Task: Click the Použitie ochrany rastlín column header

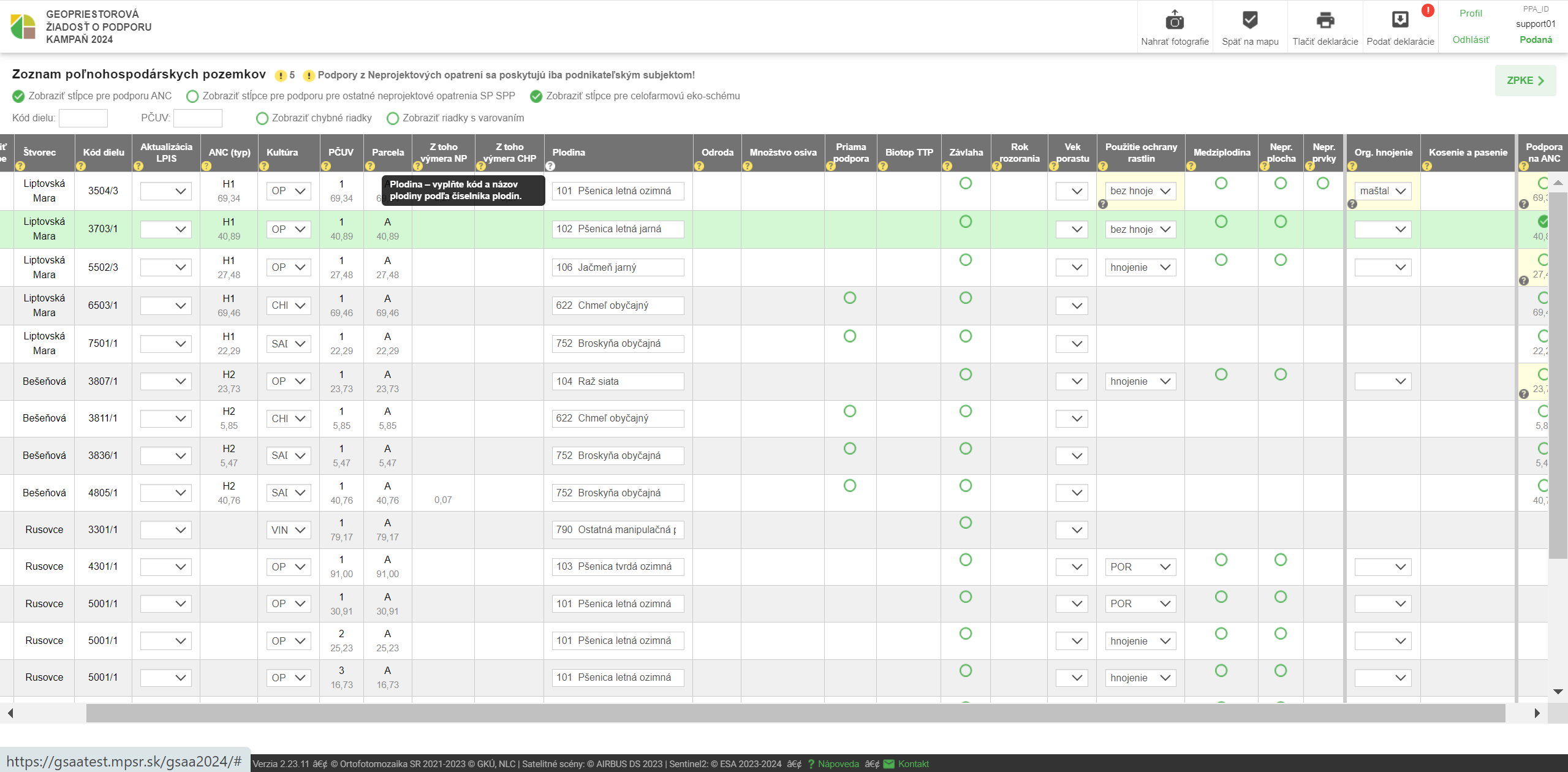Action: coord(1141,153)
